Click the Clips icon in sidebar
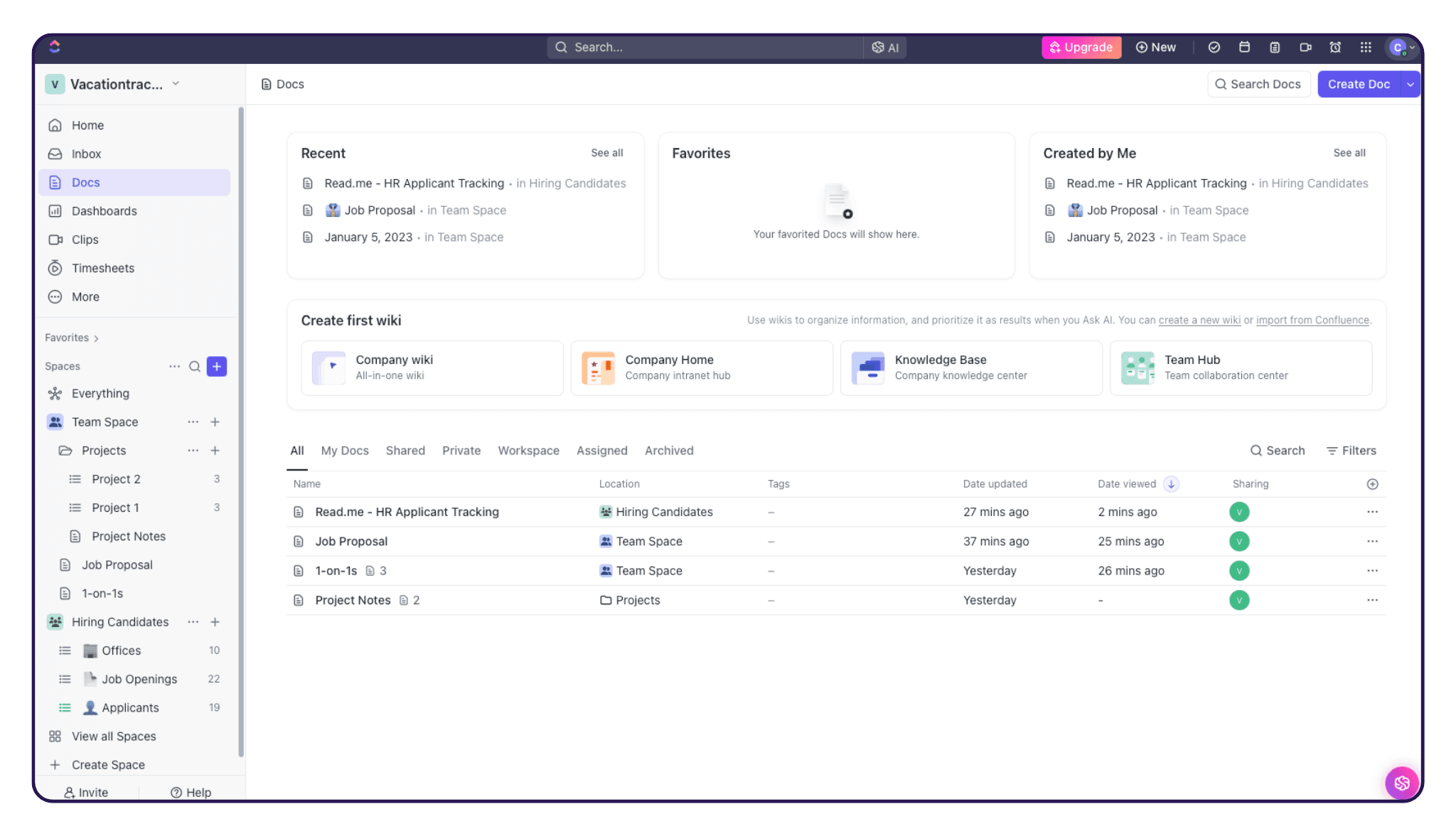 coord(56,240)
